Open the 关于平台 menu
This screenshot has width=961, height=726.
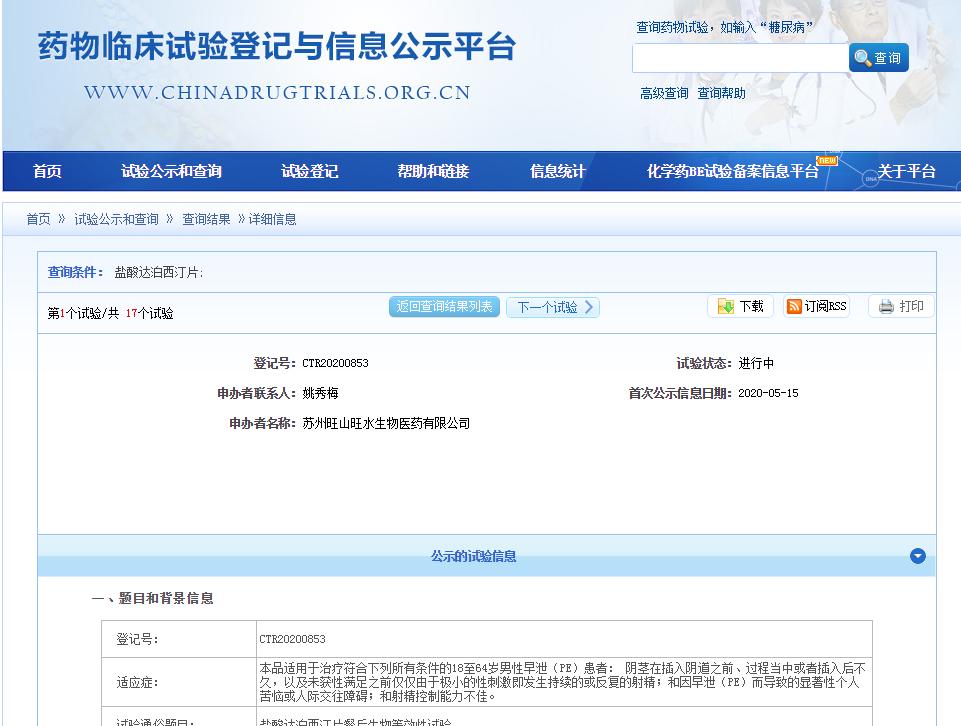click(x=908, y=171)
